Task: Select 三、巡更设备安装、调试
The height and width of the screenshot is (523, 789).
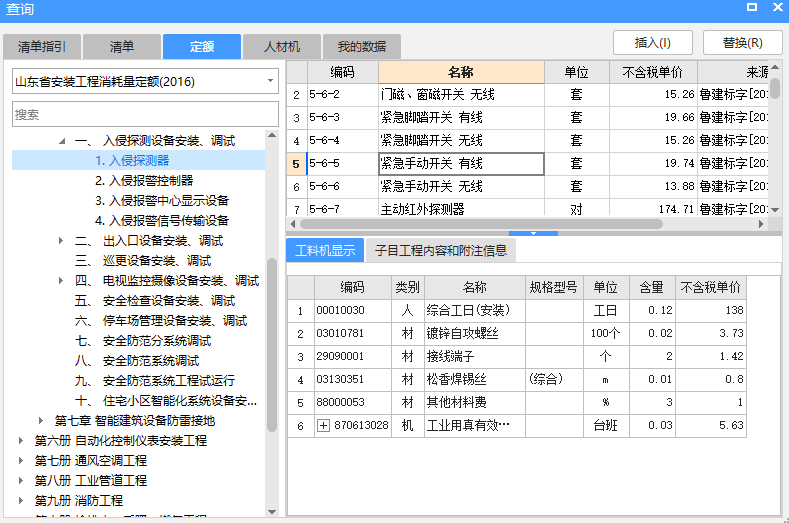Action: pos(143,261)
